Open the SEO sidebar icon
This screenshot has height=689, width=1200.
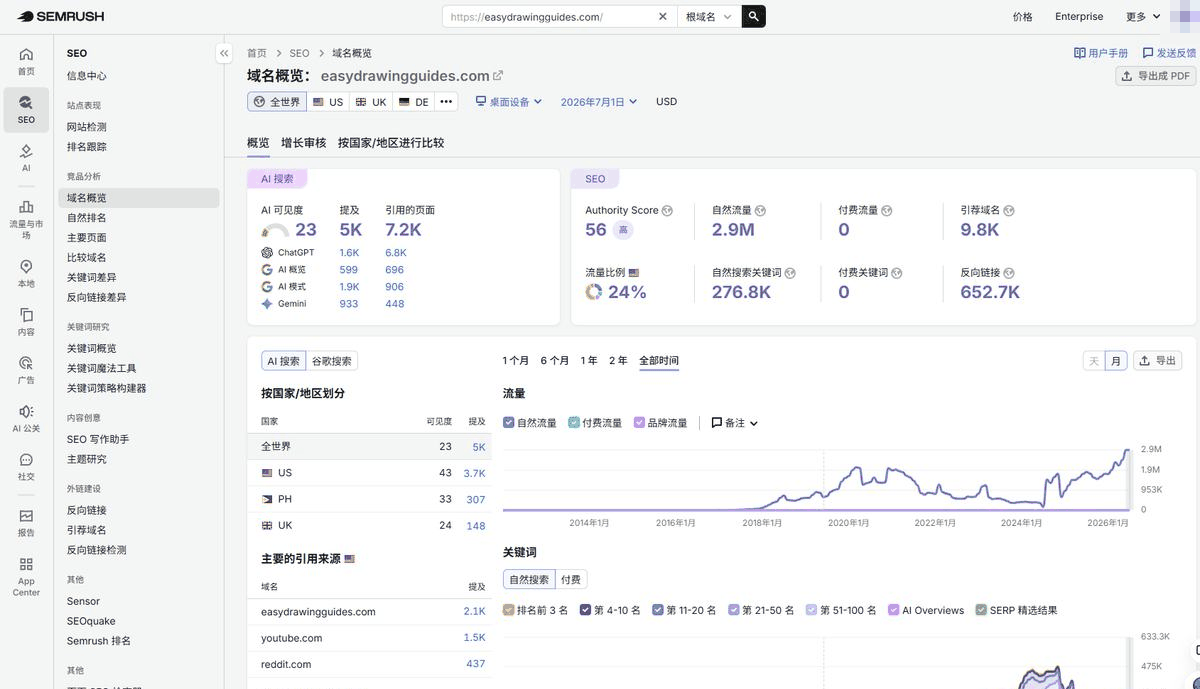(26, 109)
